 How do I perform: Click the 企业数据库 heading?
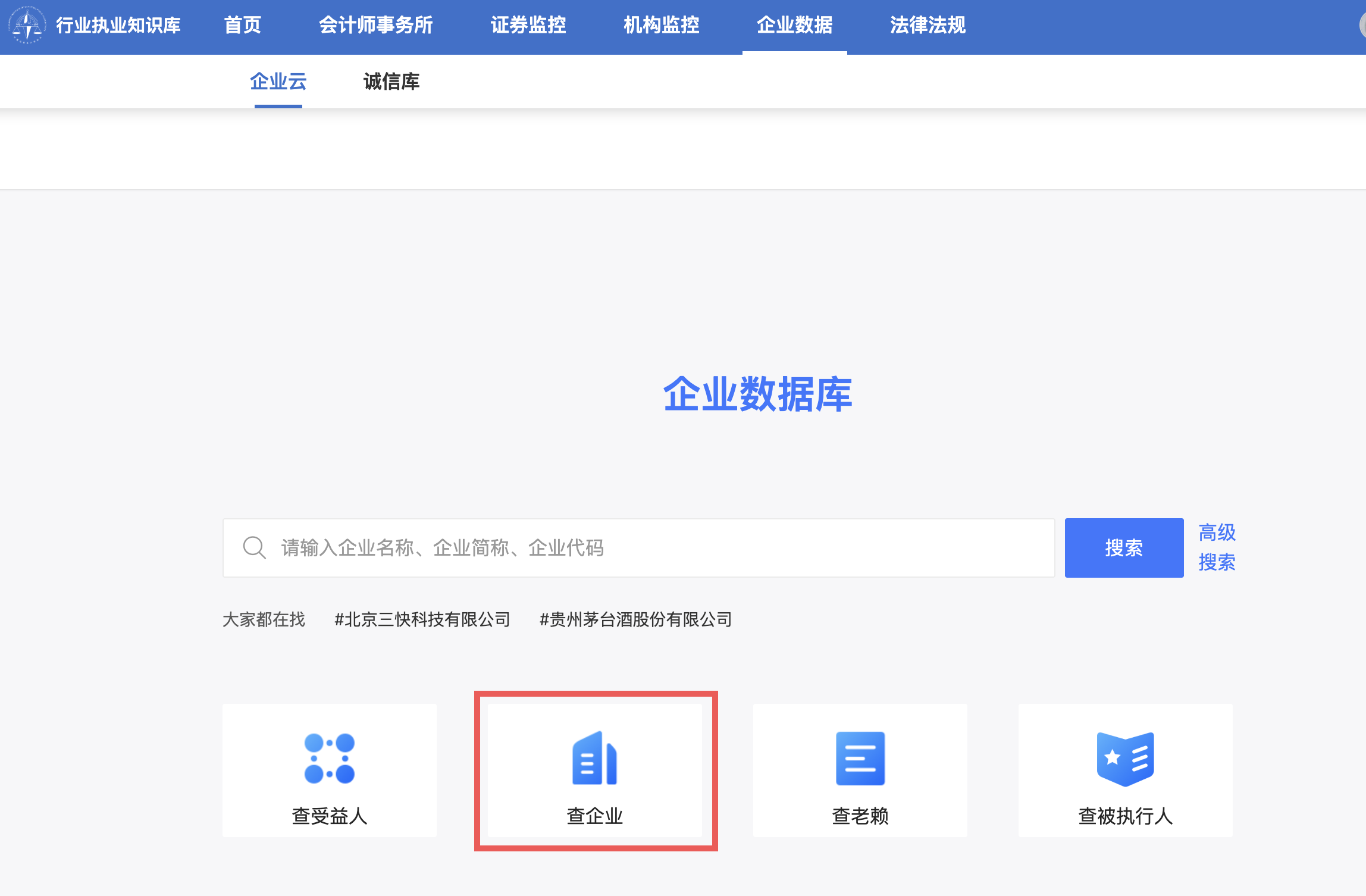tap(758, 394)
